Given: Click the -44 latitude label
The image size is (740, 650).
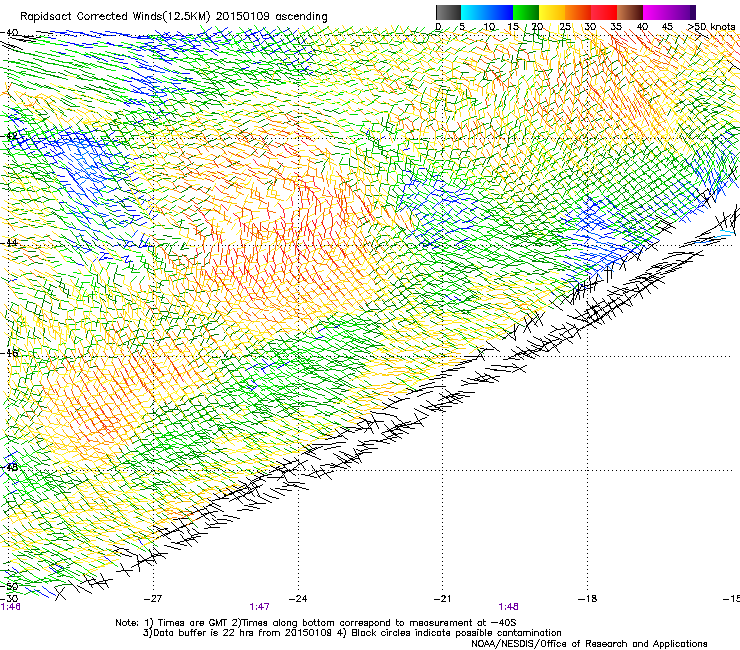Looking at the screenshot, I should click(9, 243).
